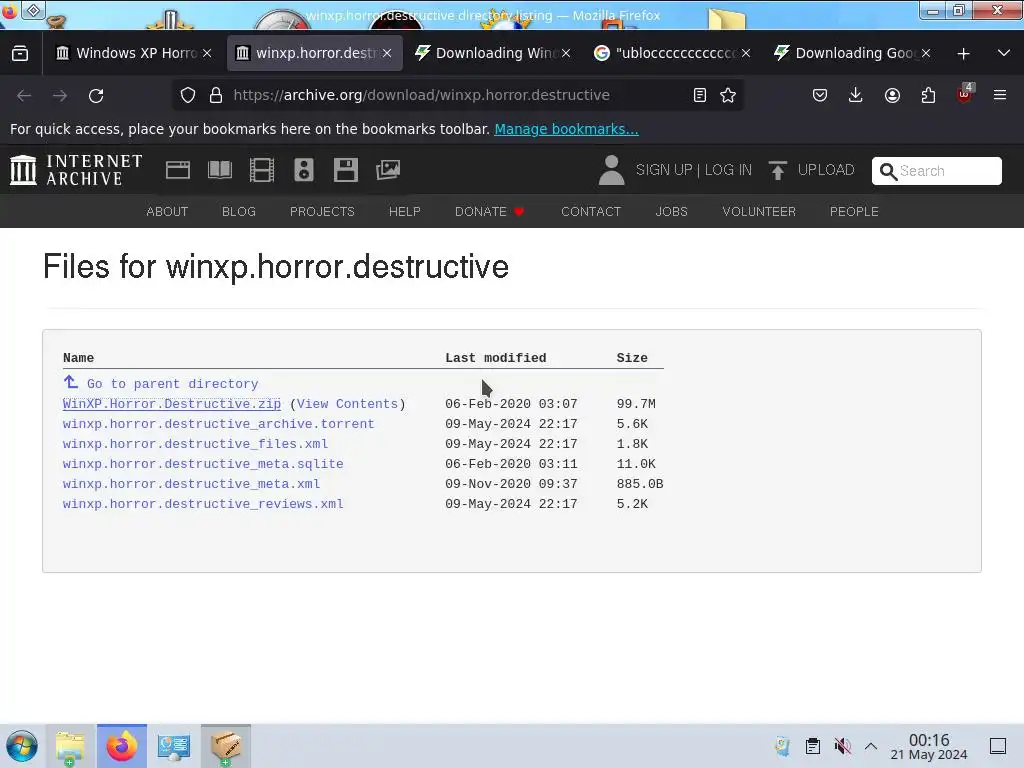
Task: Open the Firefox hamburger menu
Action: tap(1000, 95)
